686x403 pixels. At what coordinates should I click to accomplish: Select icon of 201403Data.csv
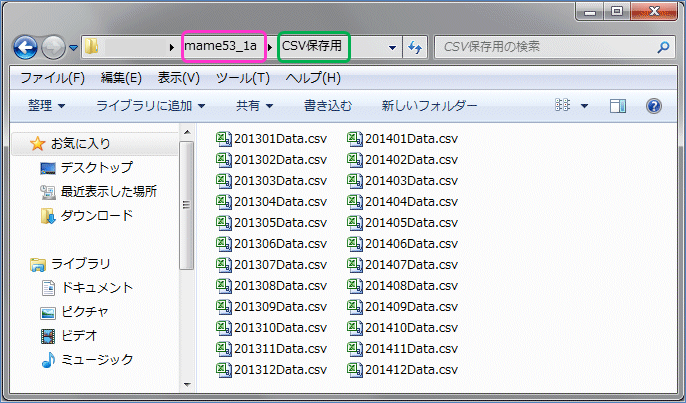point(355,181)
